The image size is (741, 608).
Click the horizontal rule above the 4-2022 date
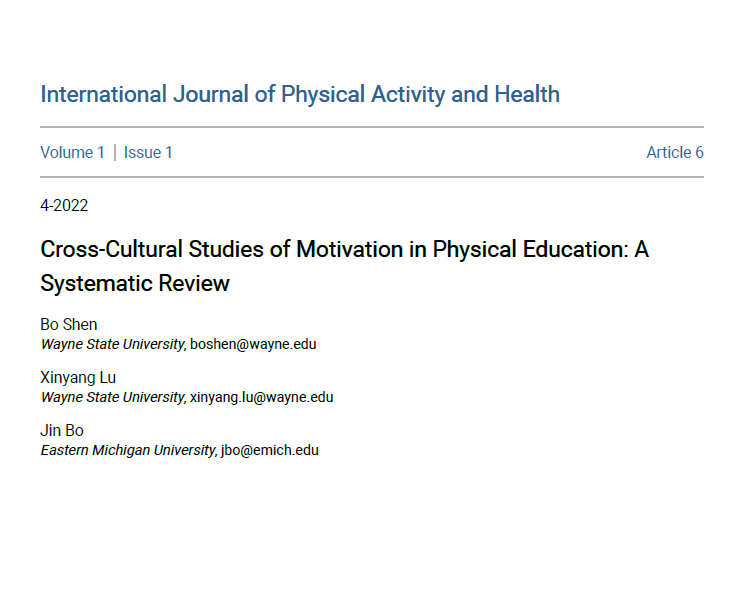pyautogui.click(x=372, y=177)
